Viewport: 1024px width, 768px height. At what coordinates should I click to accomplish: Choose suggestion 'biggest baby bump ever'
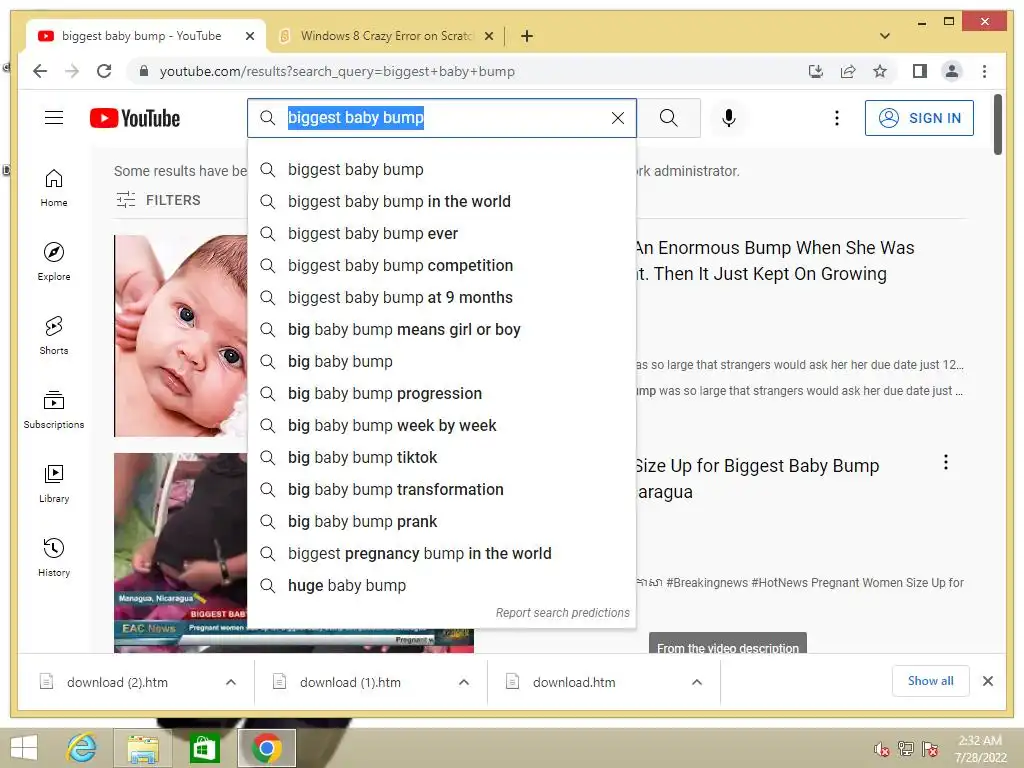(x=441, y=233)
